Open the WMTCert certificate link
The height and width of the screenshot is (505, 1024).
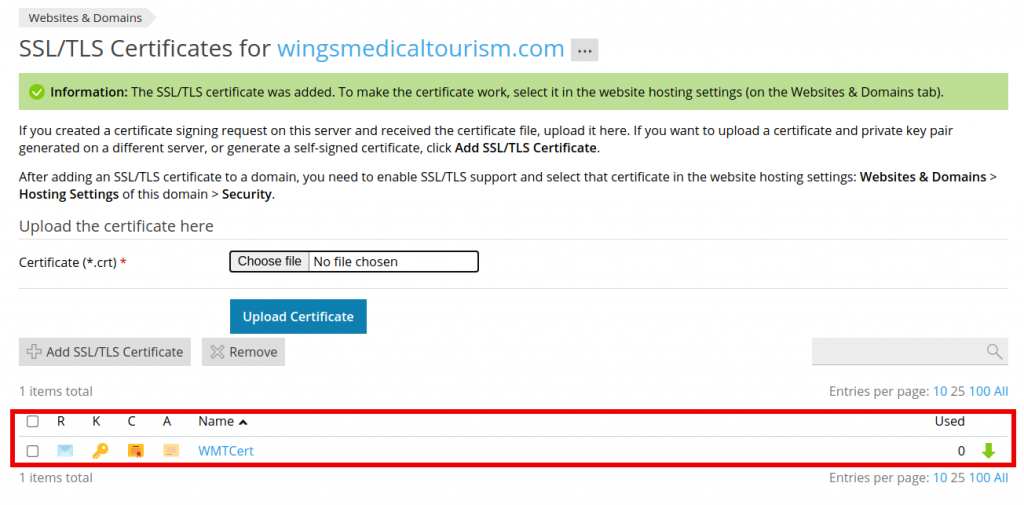click(225, 451)
